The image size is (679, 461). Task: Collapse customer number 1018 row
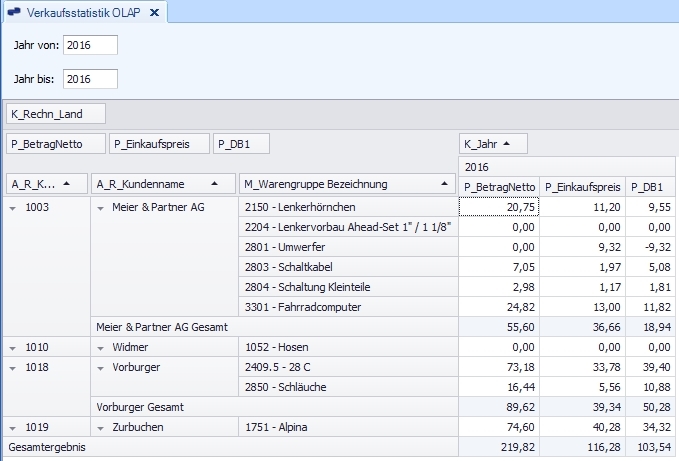(x=13, y=368)
